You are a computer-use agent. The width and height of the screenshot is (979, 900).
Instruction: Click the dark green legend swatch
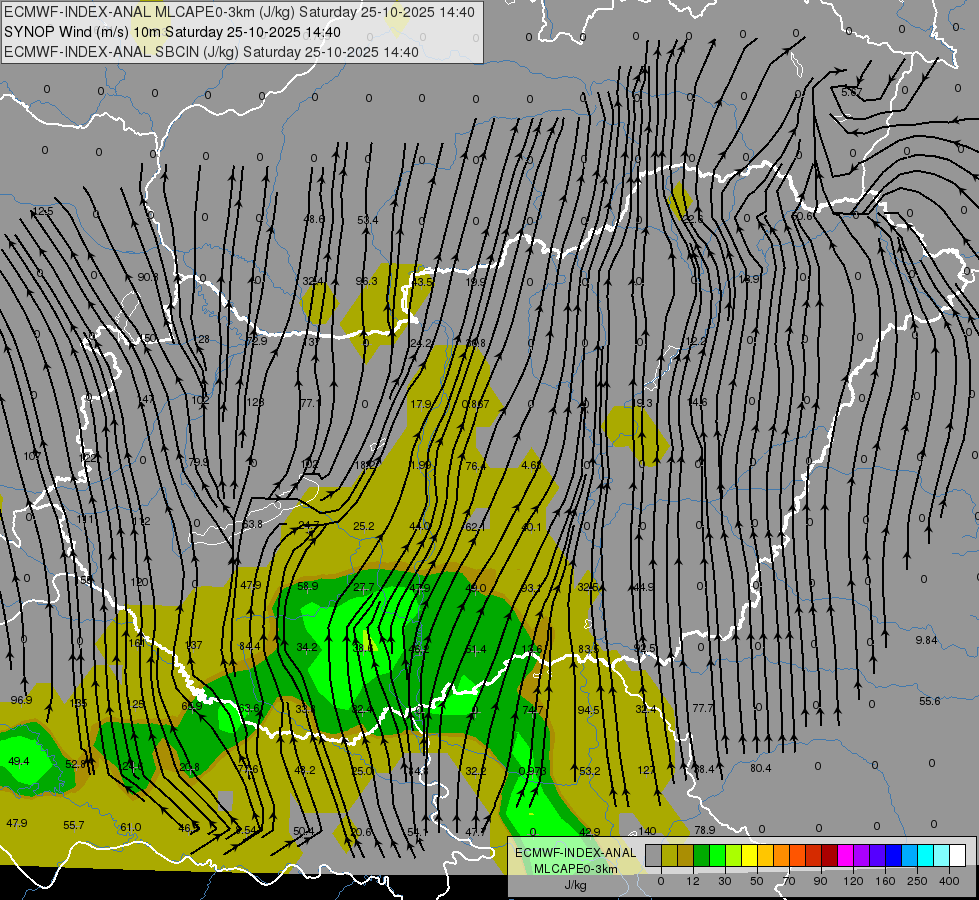coord(702,855)
